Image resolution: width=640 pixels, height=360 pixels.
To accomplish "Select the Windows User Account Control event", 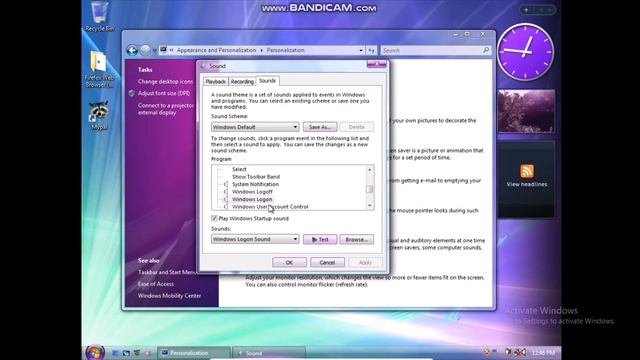I will pyautogui.click(x=270, y=207).
